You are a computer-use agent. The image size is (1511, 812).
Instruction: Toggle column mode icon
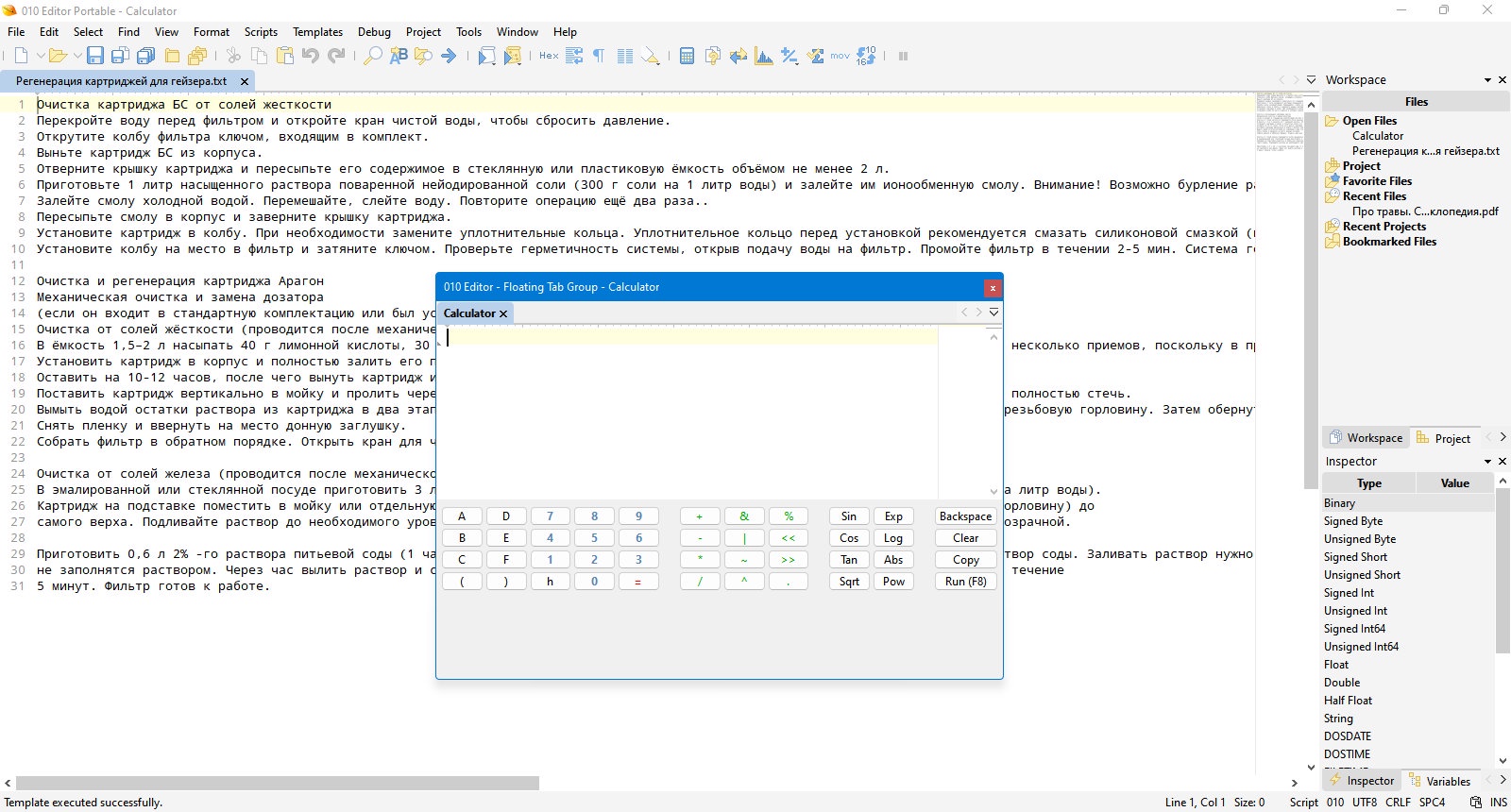pyautogui.click(x=624, y=56)
